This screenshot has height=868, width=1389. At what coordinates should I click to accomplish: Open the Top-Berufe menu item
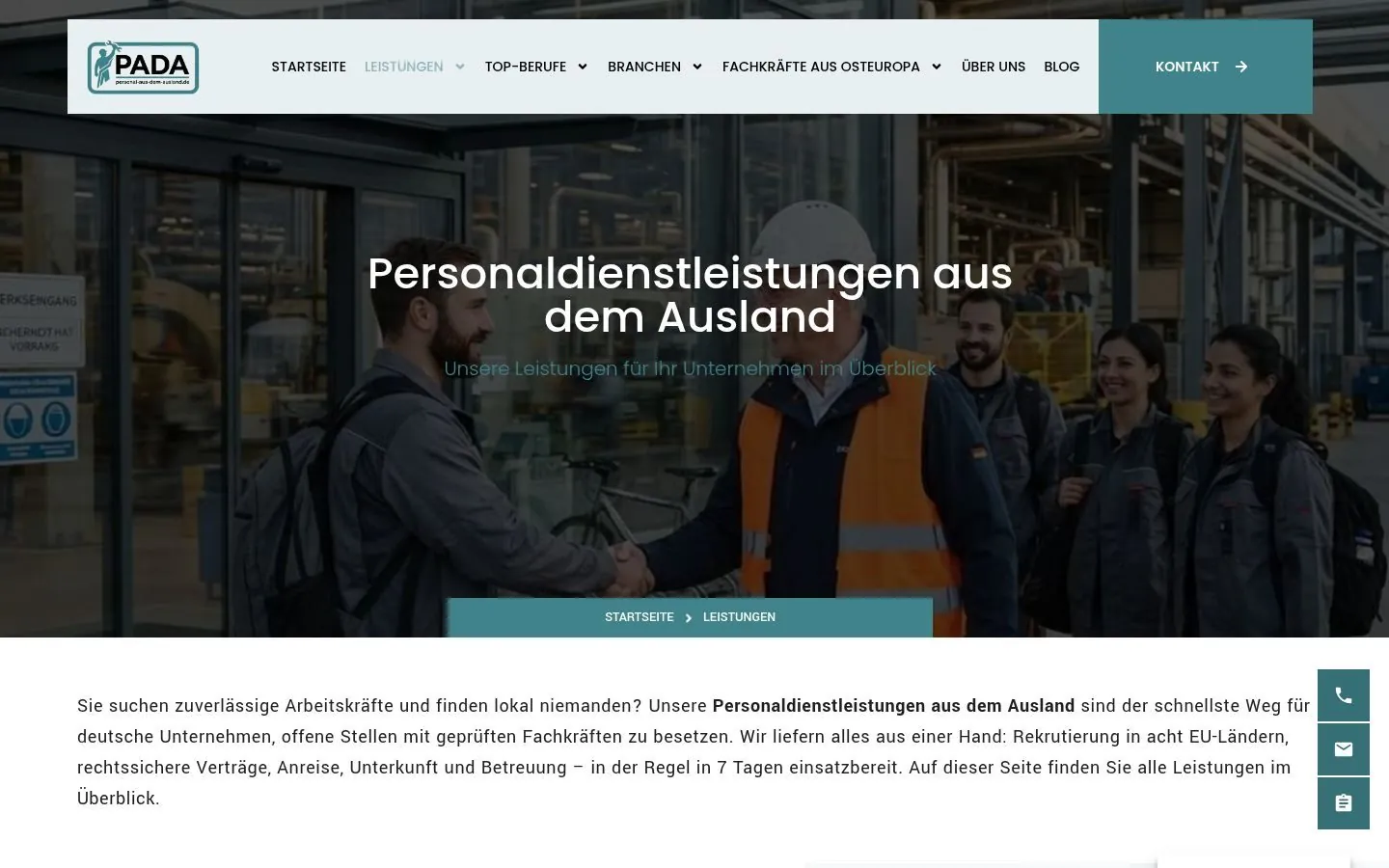click(x=526, y=67)
